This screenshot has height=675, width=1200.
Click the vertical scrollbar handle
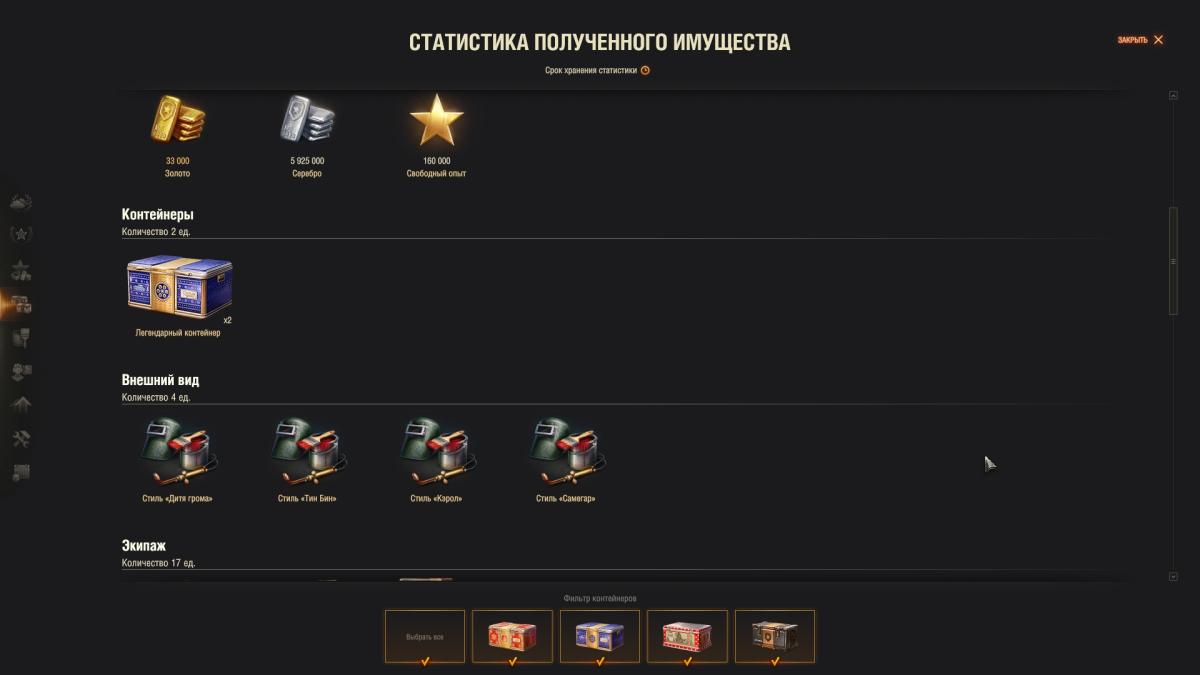pyautogui.click(x=1173, y=261)
